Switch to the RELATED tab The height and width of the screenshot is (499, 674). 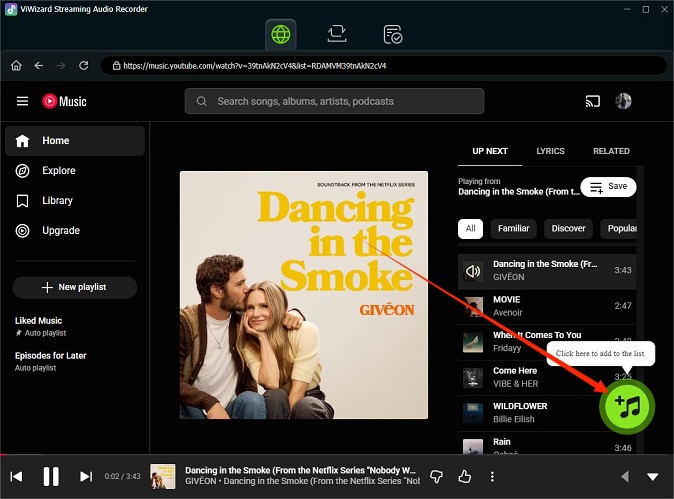coord(611,151)
